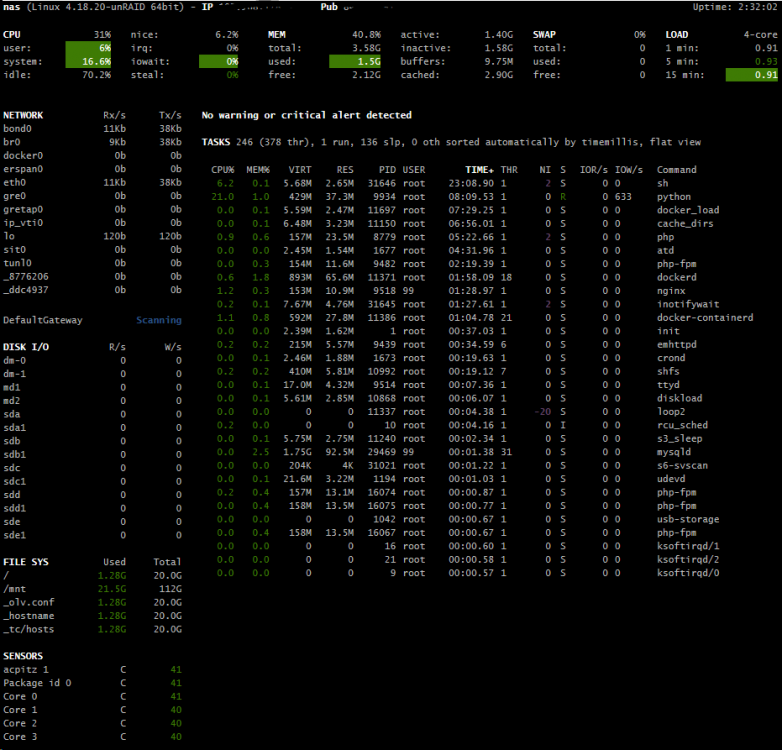Select the shfs process name
Screen dimensions: 782x750
668,372
